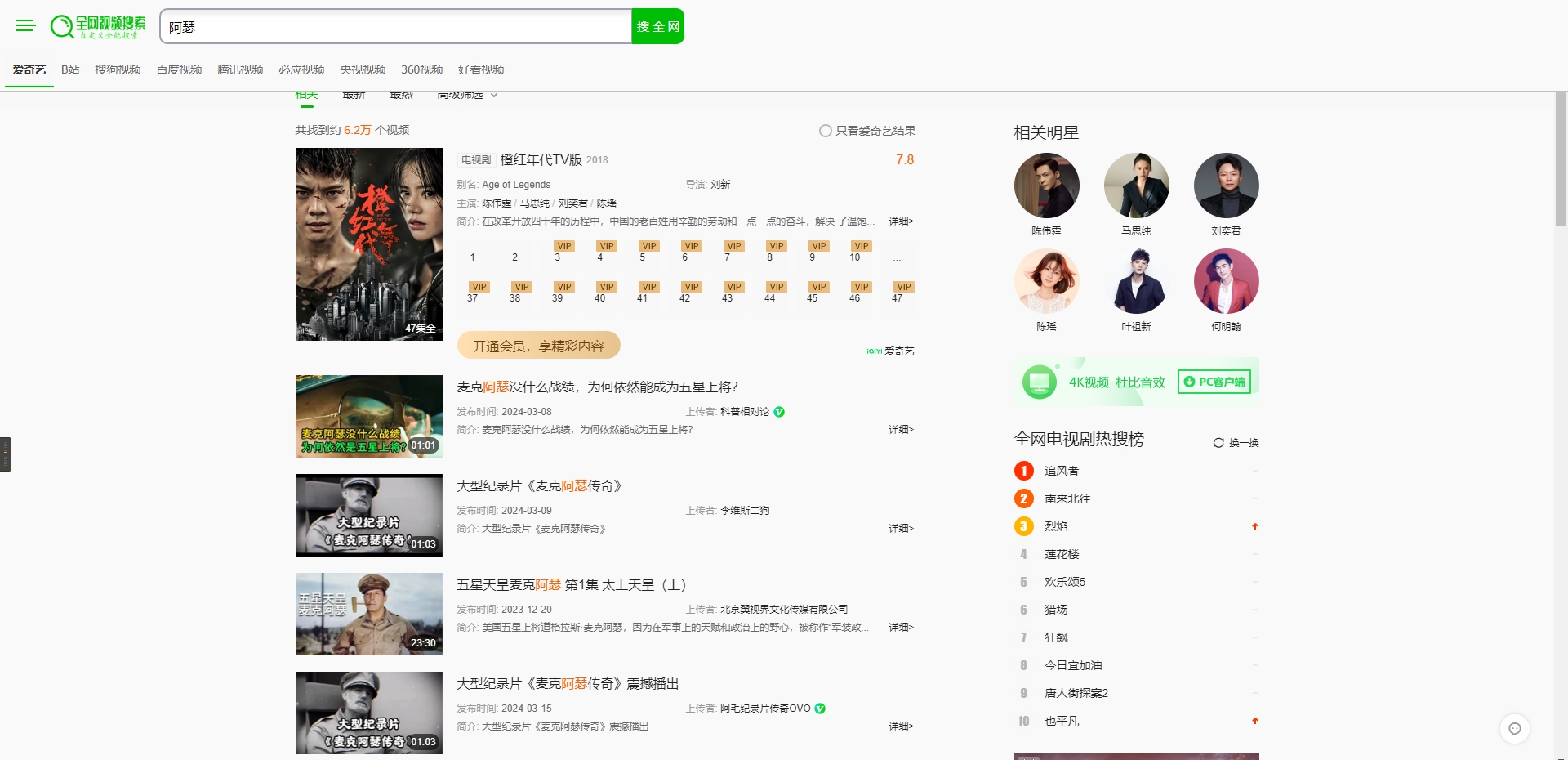1568x760 pixels.
Task: Play episode 1 of 橙红年代
Action: 472,257
